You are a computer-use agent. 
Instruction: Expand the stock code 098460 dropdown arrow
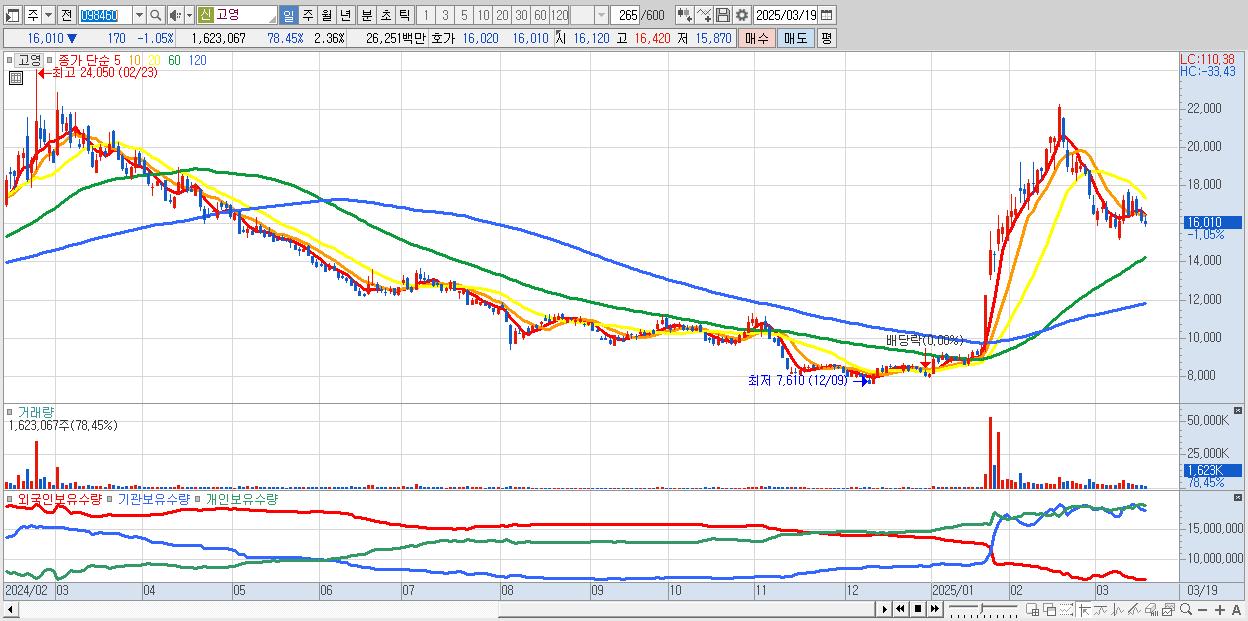[x=139, y=15]
